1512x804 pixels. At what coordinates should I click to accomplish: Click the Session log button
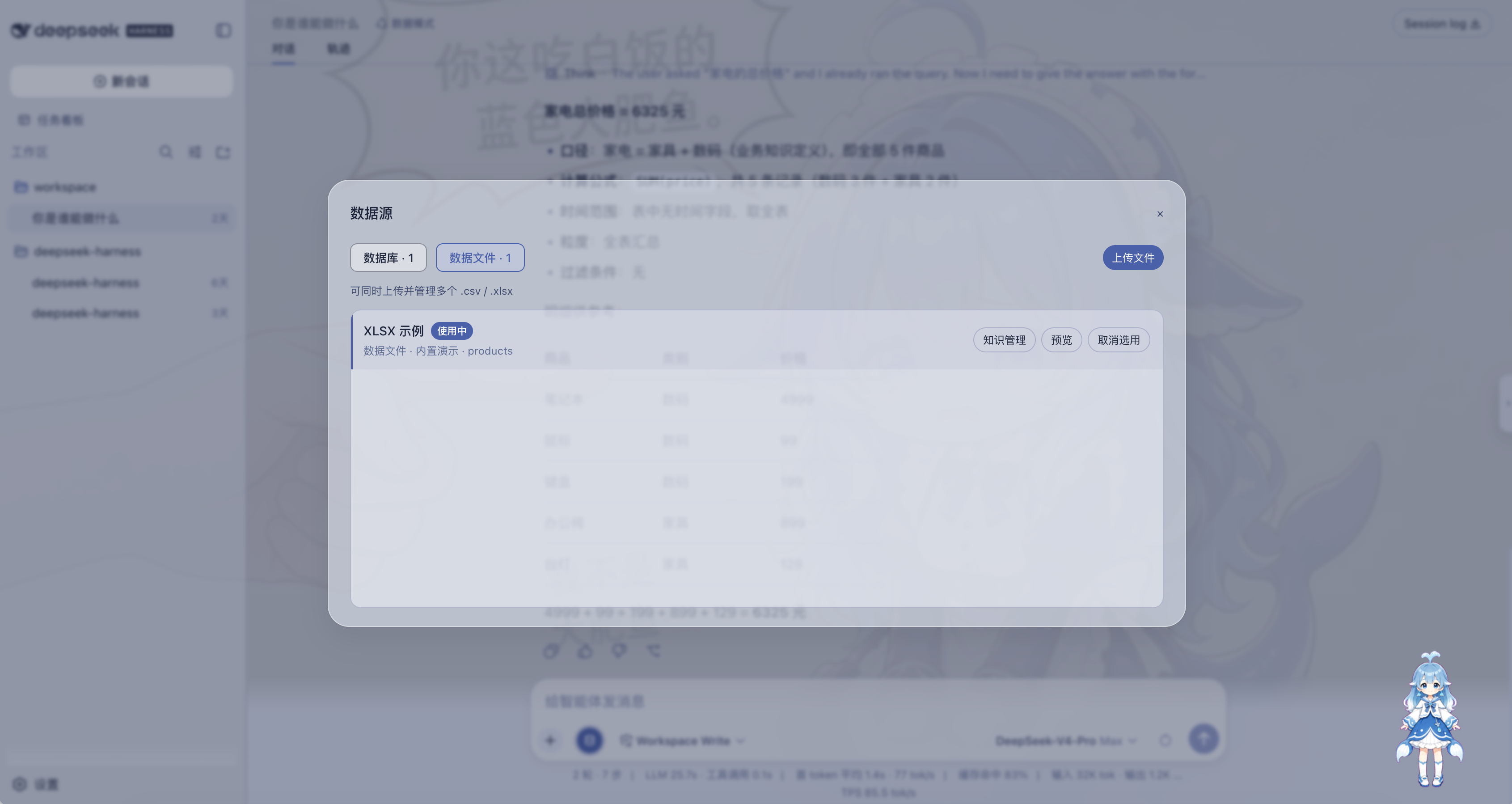(x=1441, y=24)
